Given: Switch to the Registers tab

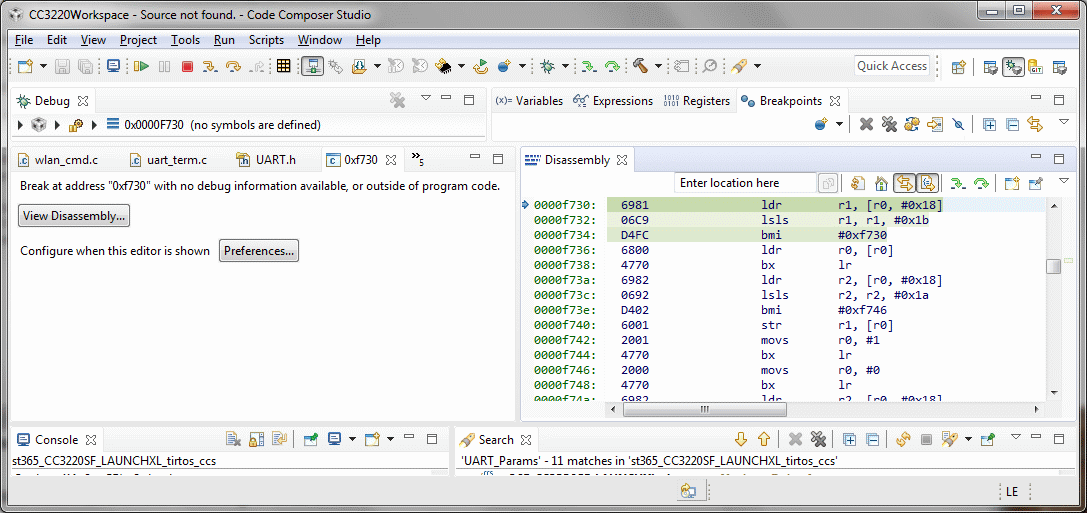Looking at the screenshot, I should click(697, 101).
